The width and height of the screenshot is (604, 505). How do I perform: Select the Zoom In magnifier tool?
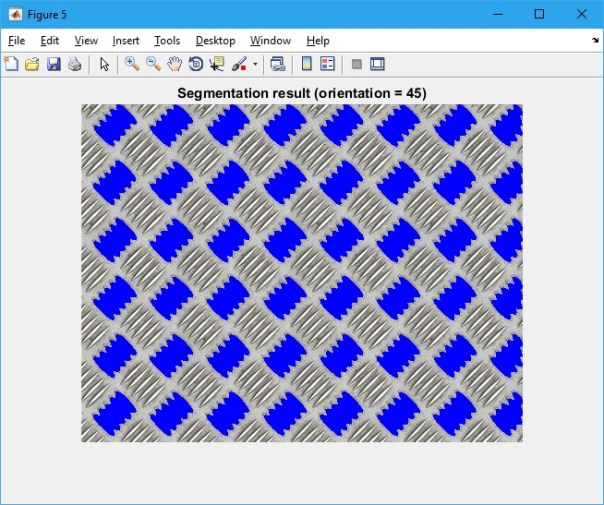point(131,65)
